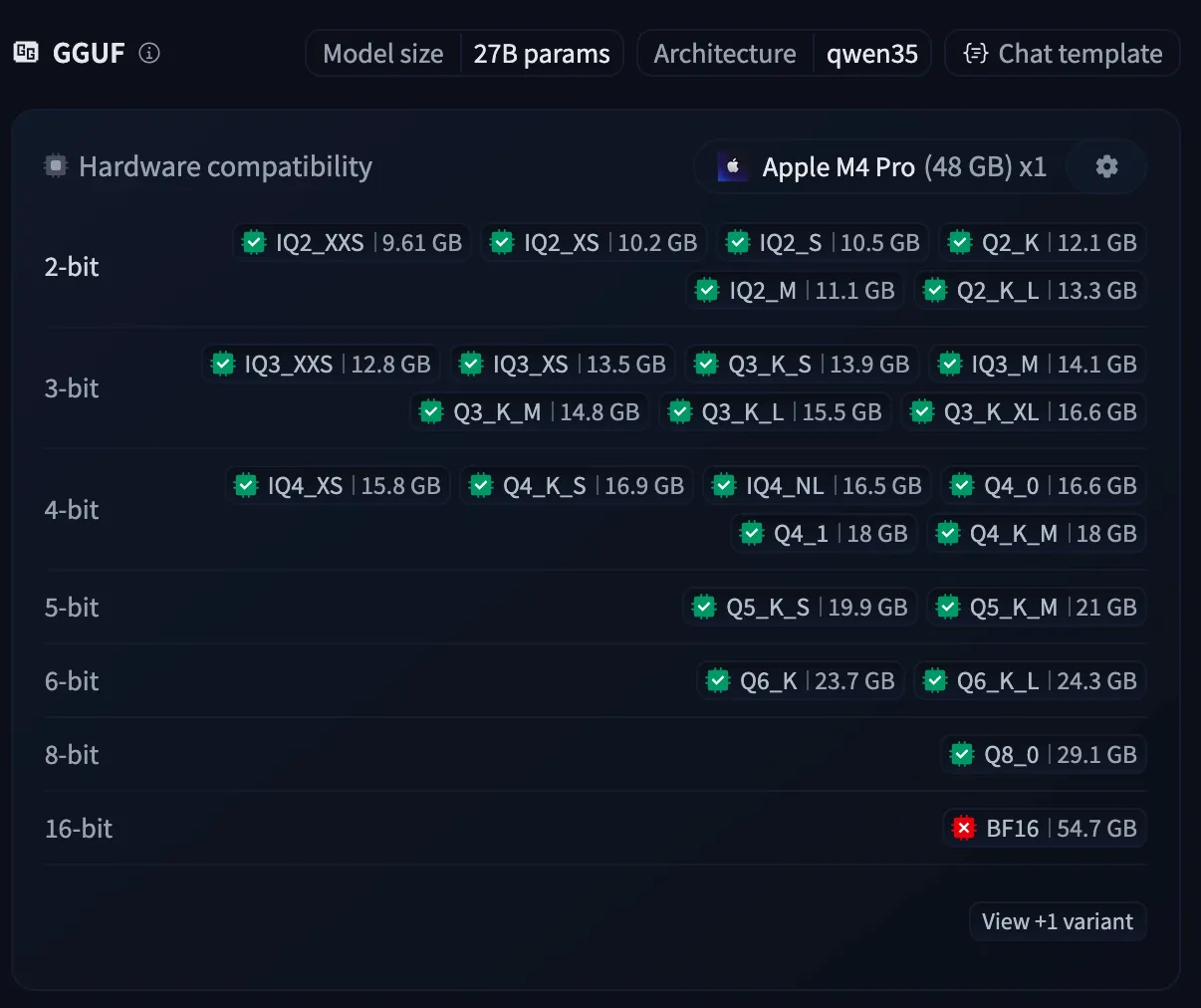Screen dimensions: 1201x1008
Task: Open the Chat template button
Action: tap(1062, 53)
